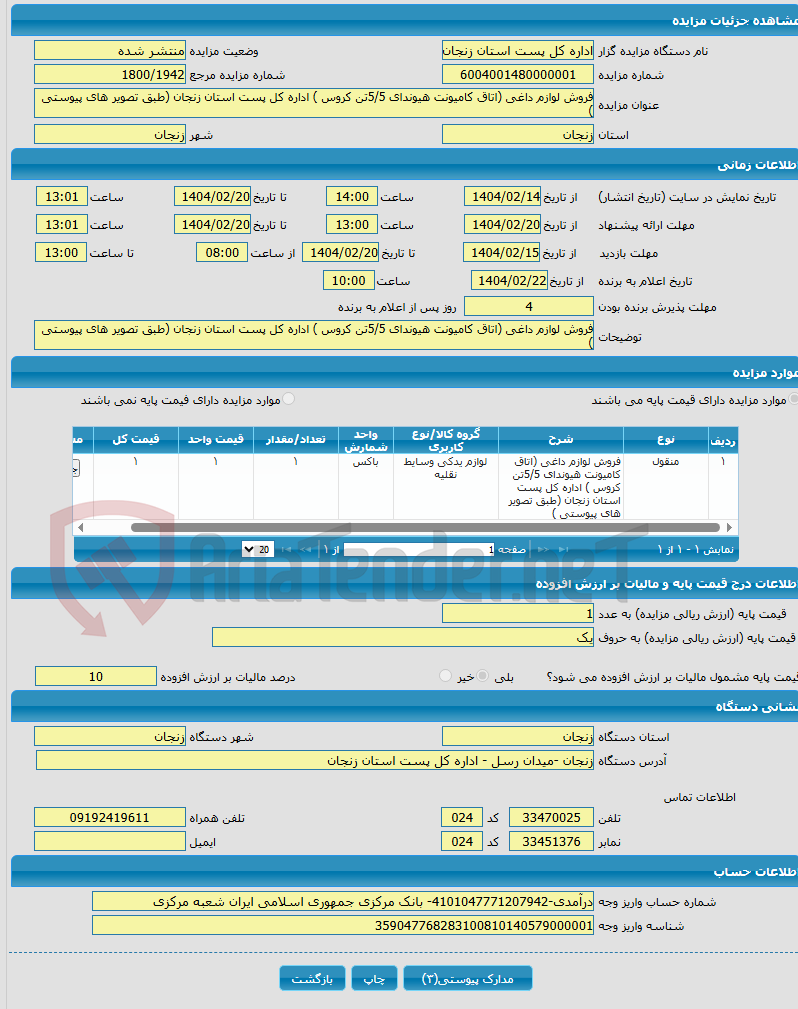798x1009 pixels.
Task: Click the تعداد/مقدار column header
Action: [x=295, y=440]
